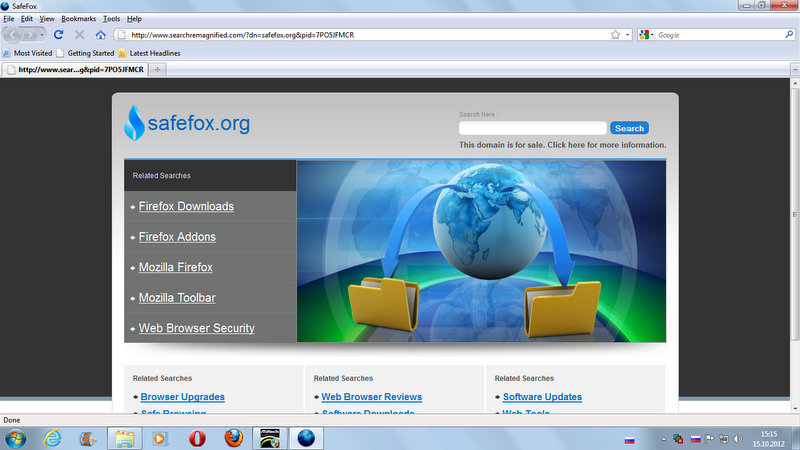
Task: Click the network tray icon
Action: coord(723,439)
